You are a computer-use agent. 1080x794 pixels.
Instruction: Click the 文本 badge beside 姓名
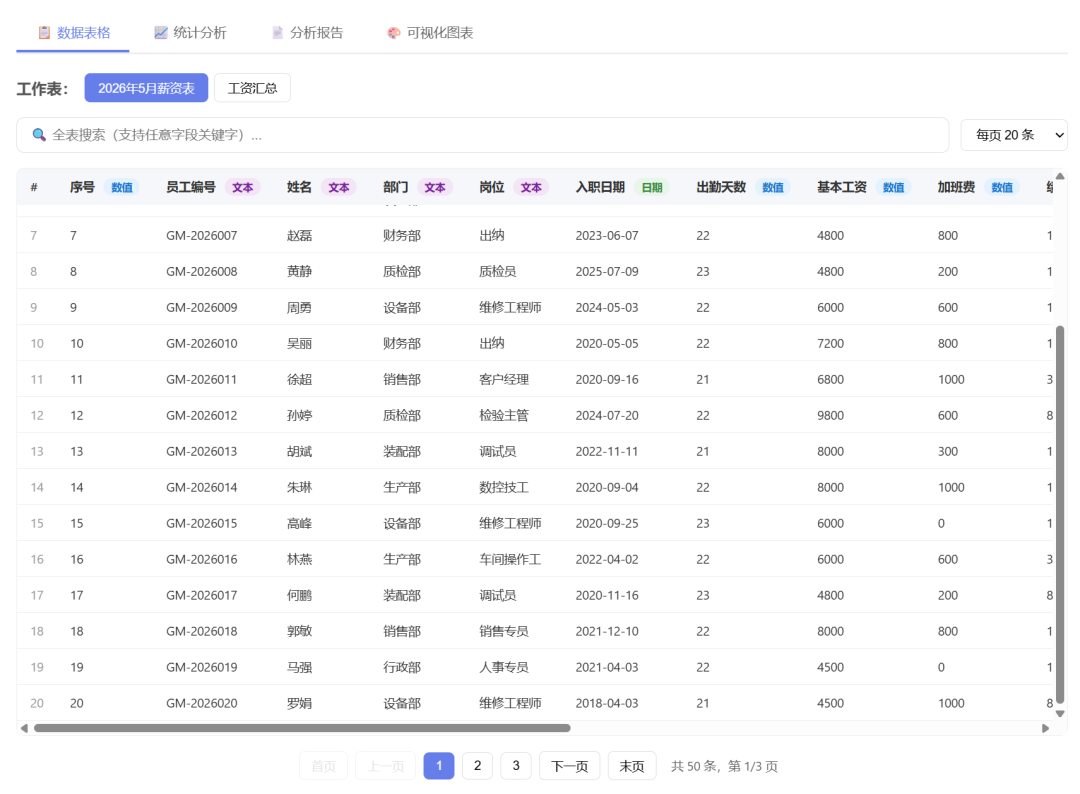(x=339, y=187)
